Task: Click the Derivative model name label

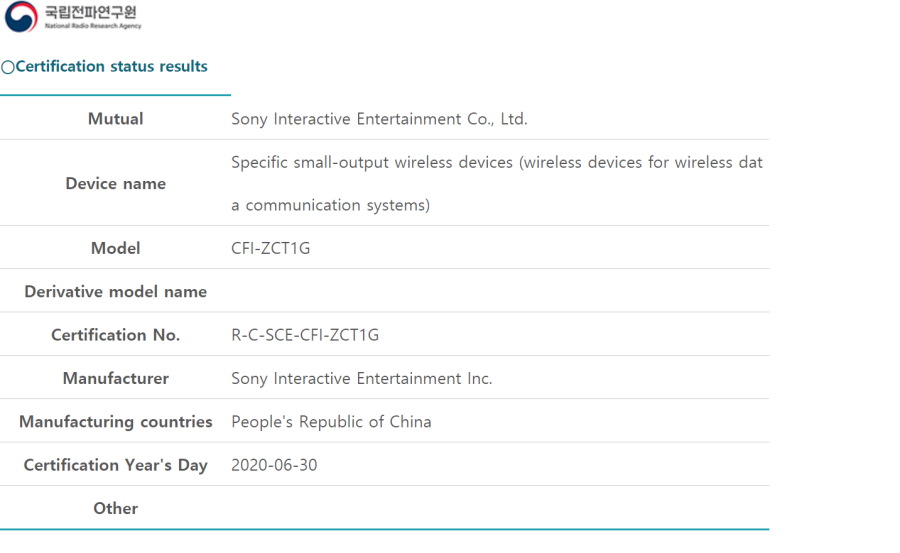Action: coord(115,292)
